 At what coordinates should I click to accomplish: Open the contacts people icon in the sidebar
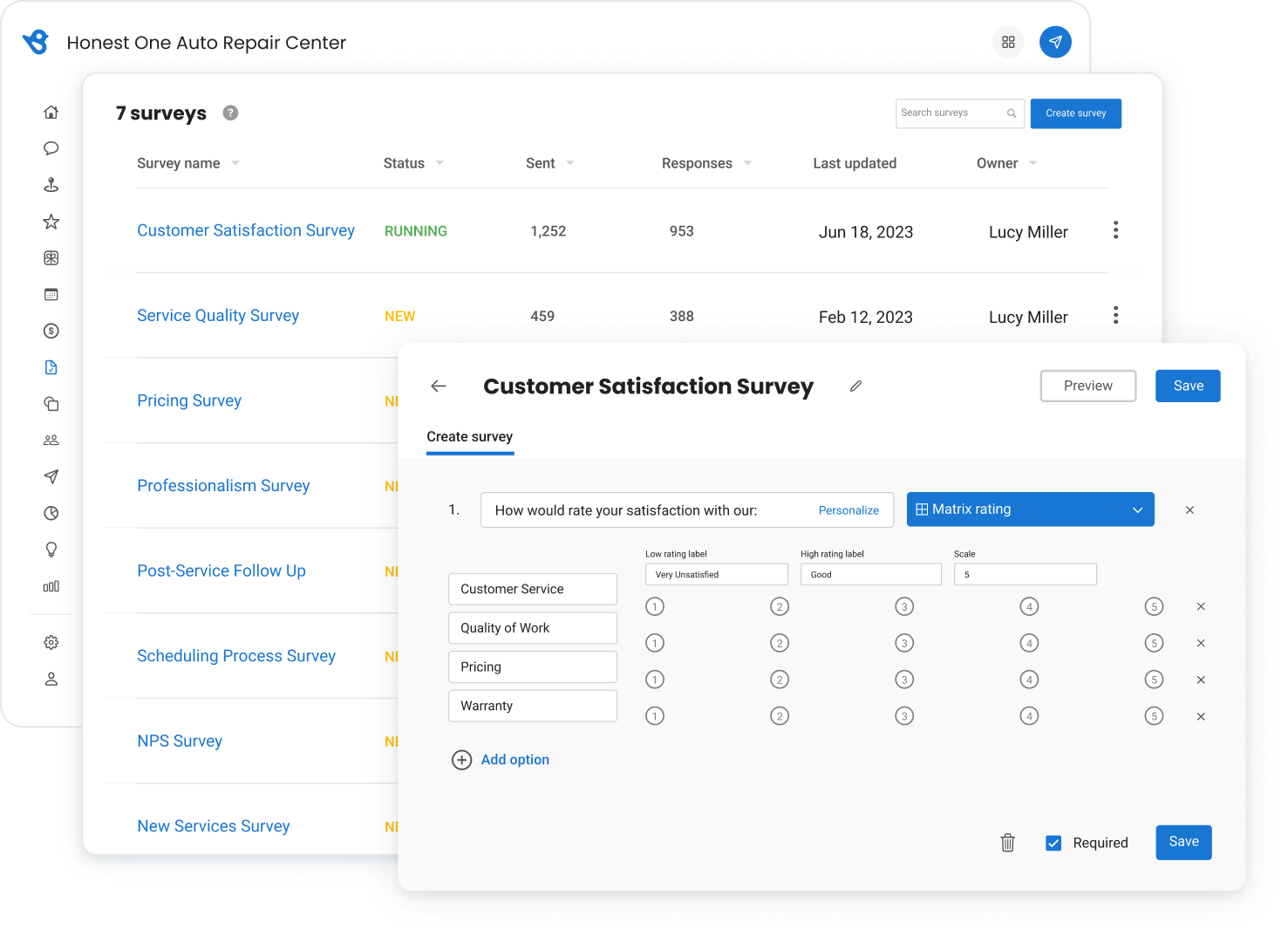click(51, 440)
